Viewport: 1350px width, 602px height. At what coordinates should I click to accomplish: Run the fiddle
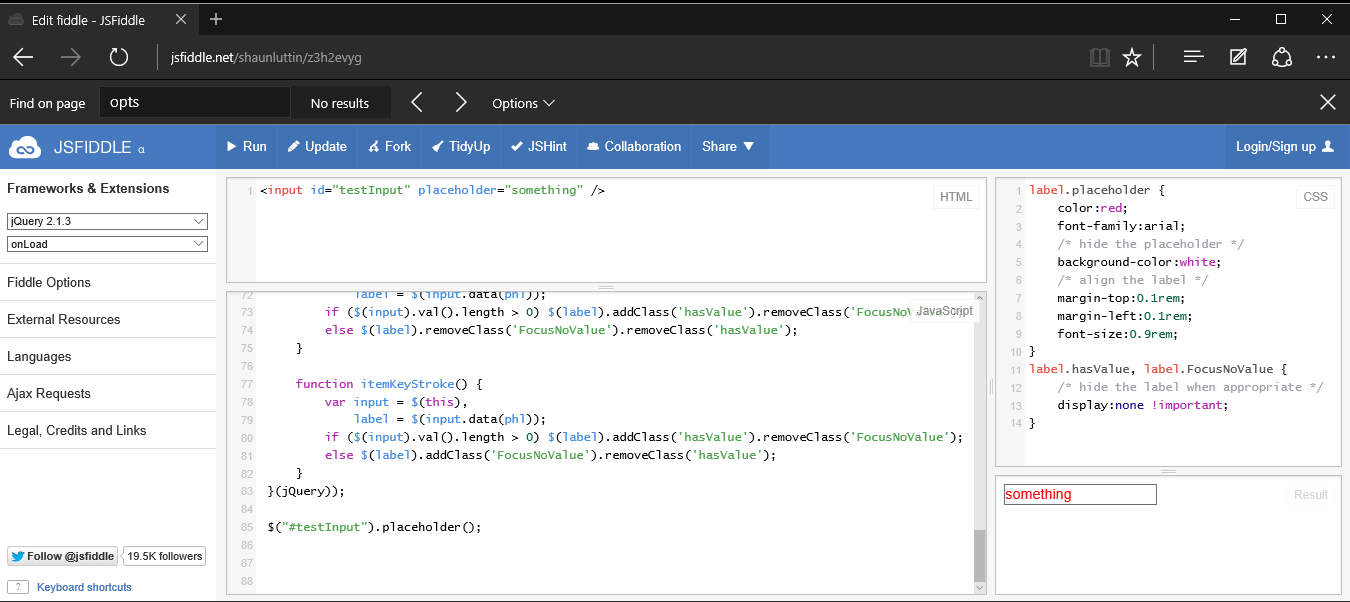(246, 146)
